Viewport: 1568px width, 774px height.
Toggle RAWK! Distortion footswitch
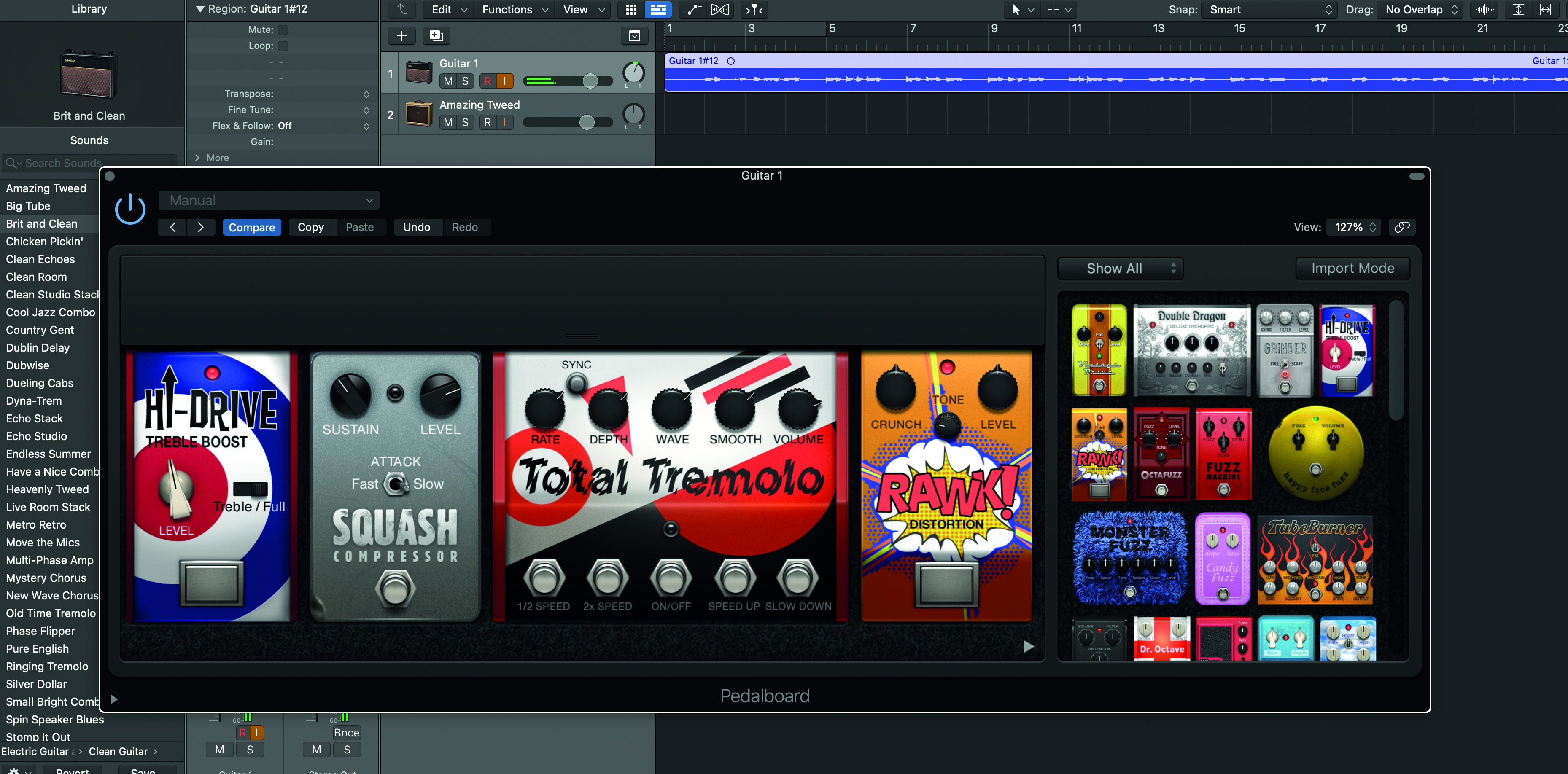click(946, 584)
